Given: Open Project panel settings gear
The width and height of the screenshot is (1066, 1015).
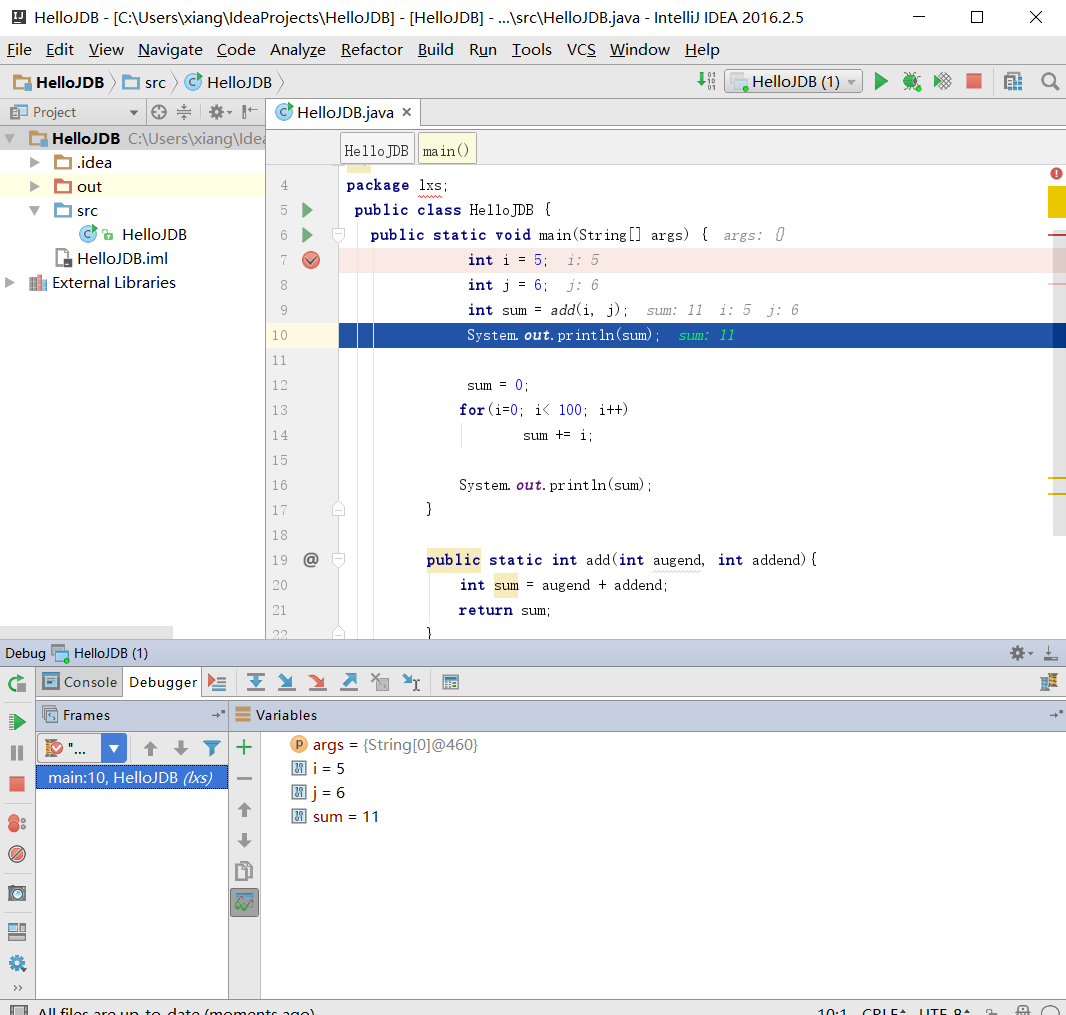Looking at the screenshot, I should [x=220, y=112].
